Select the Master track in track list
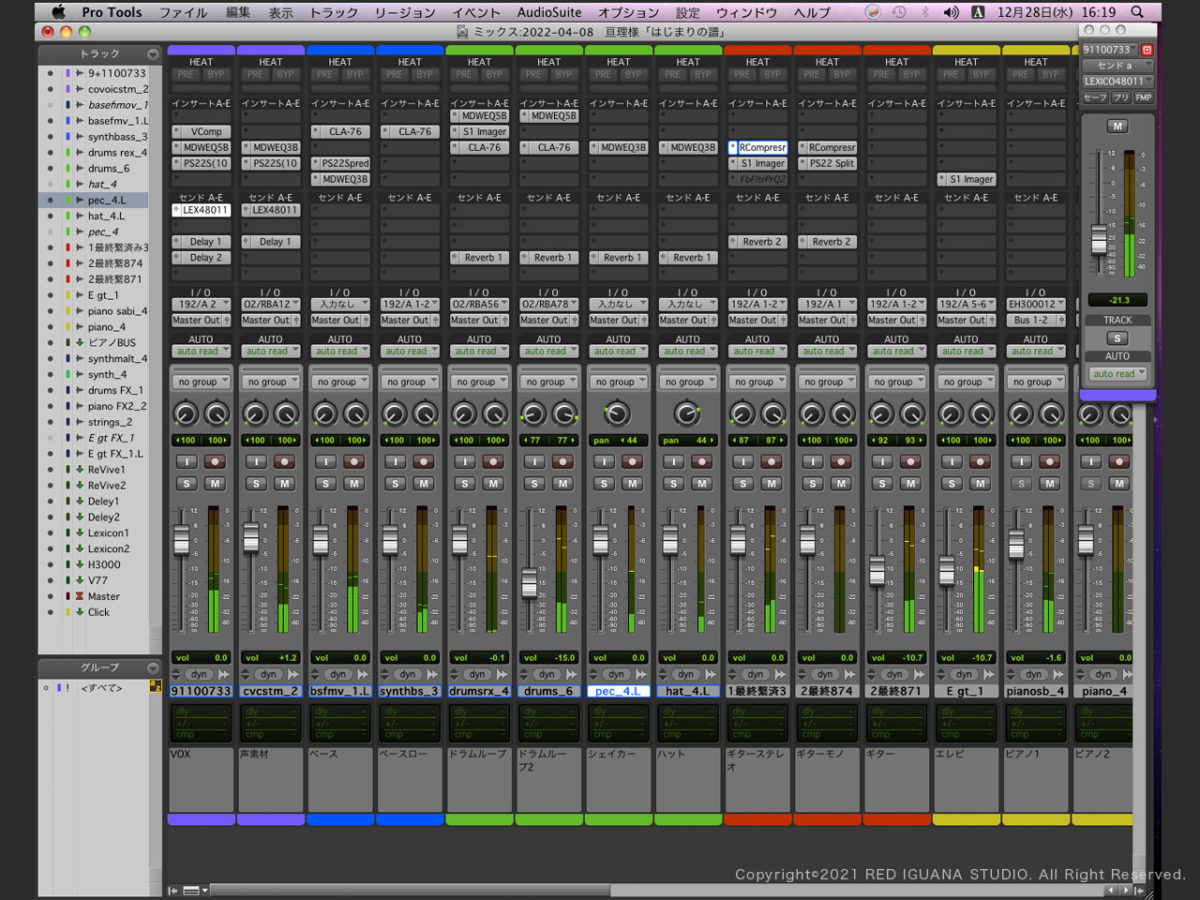Viewport: 1200px width, 900px height. point(103,596)
